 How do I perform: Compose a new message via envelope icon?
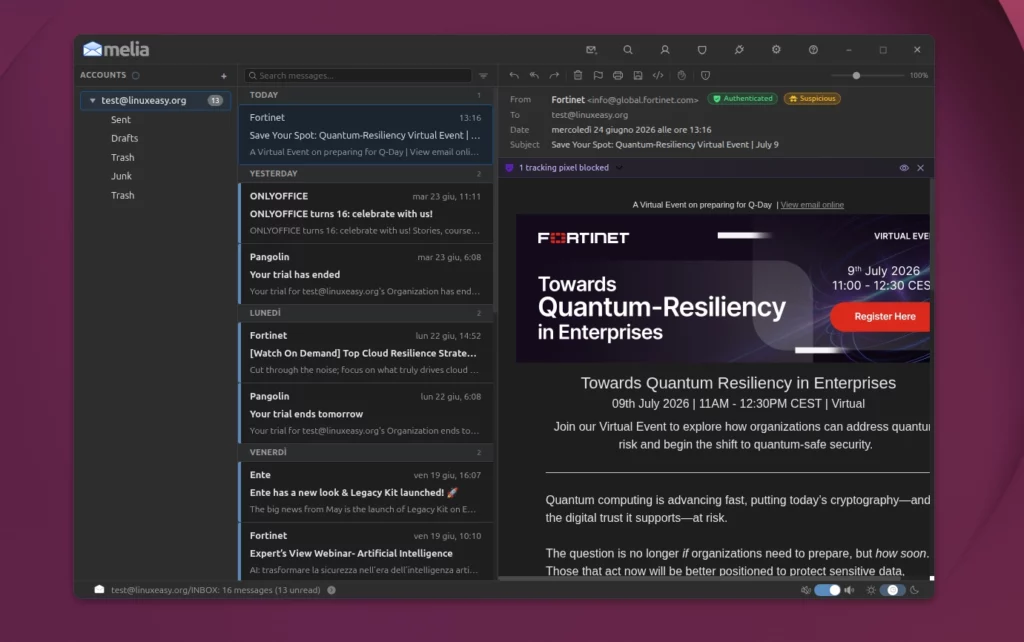point(591,50)
